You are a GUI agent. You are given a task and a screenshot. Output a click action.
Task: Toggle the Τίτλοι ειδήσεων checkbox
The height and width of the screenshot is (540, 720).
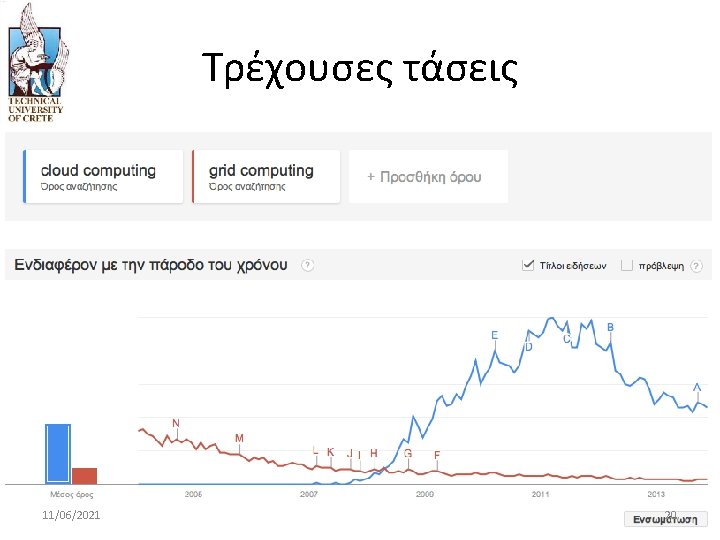(x=528, y=265)
